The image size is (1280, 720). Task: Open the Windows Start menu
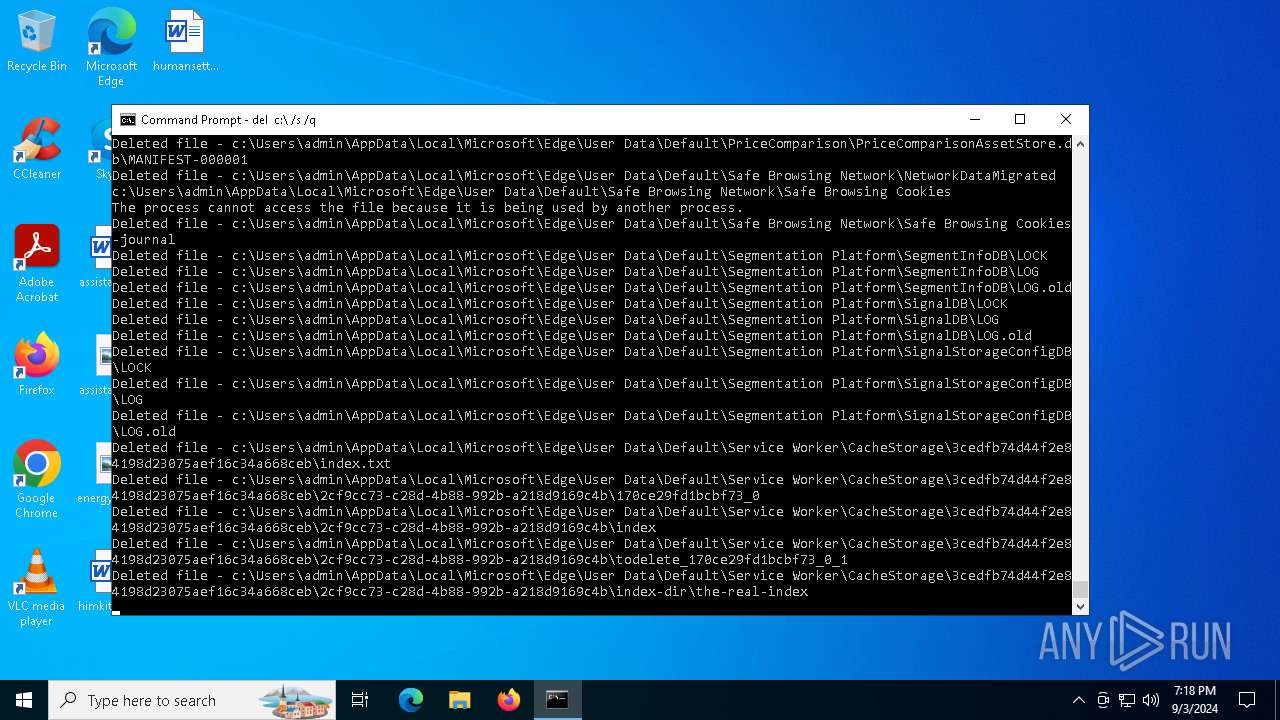[x=24, y=700]
